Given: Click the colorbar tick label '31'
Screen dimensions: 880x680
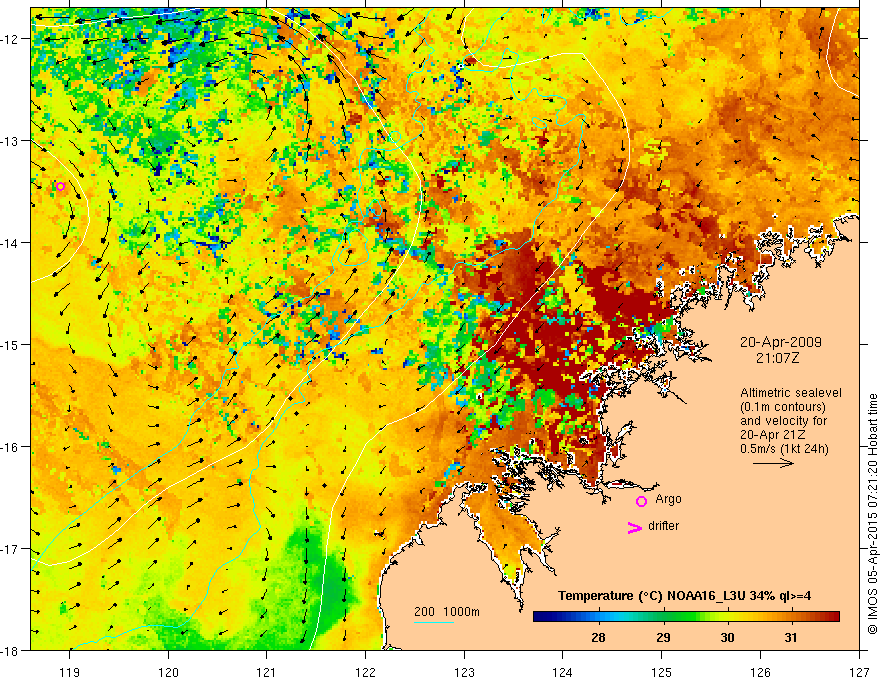Looking at the screenshot, I should pos(791,637).
